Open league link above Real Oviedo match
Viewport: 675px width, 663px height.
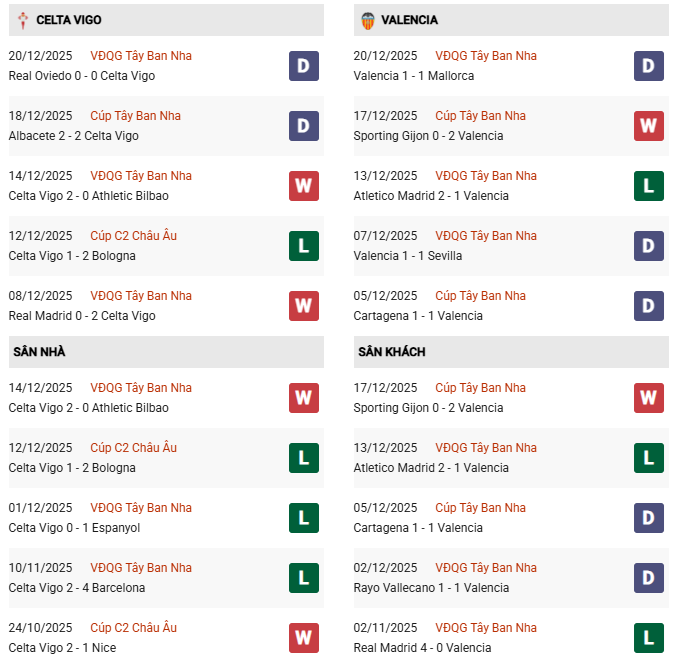(141, 56)
